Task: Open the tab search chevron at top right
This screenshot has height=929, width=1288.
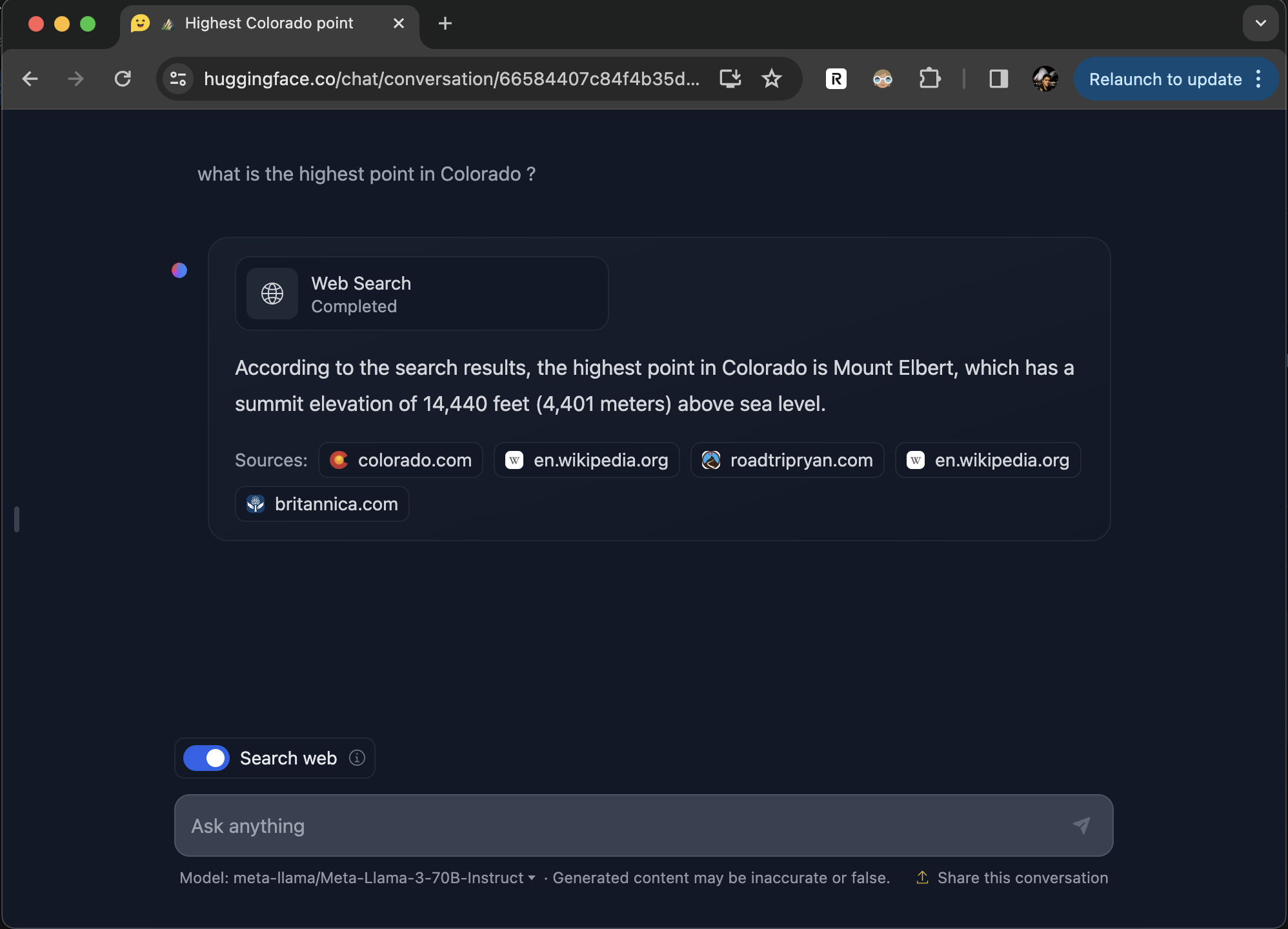Action: [1260, 23]
